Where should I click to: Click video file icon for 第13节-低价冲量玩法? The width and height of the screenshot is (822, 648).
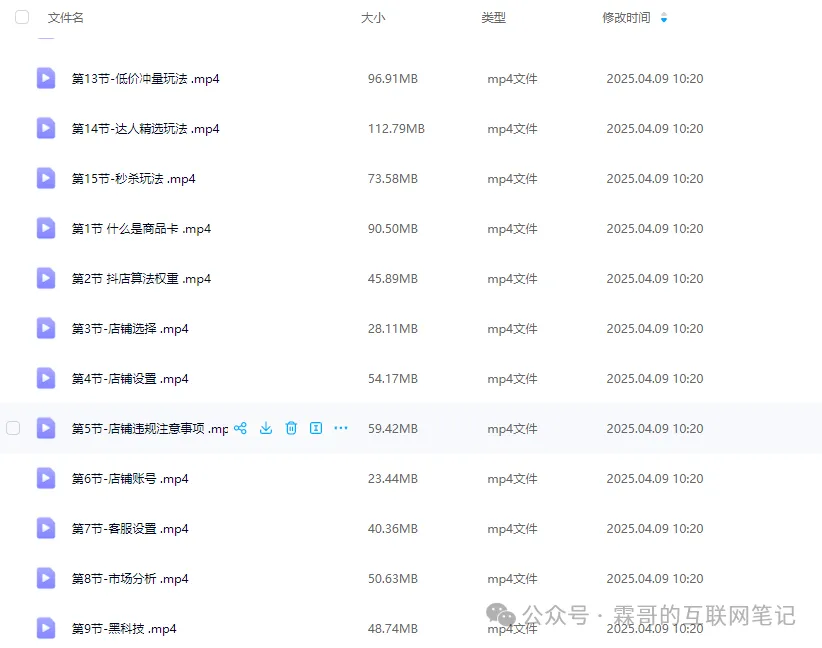[x=46, y=78]
